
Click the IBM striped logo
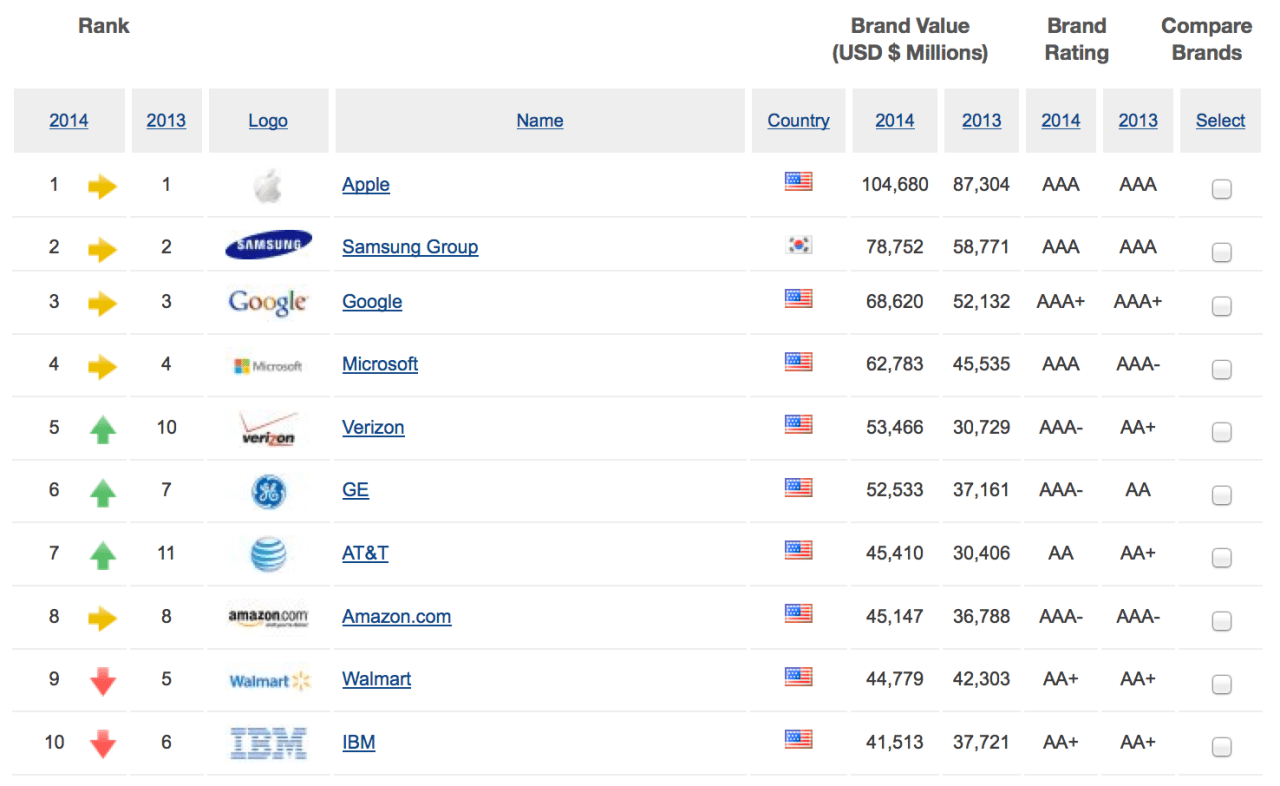268,743
